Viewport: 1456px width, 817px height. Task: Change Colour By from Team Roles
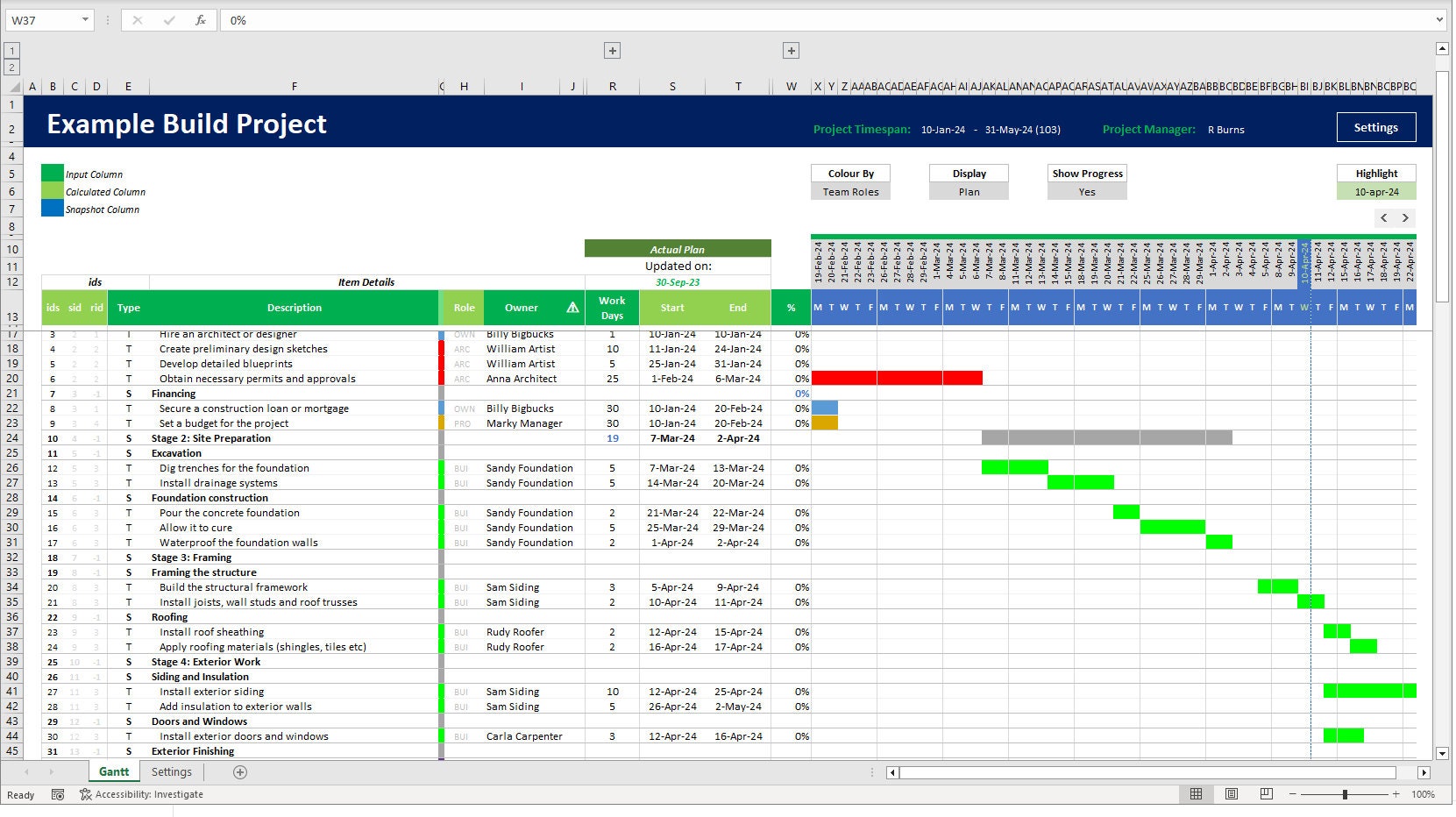coord(849,191)
